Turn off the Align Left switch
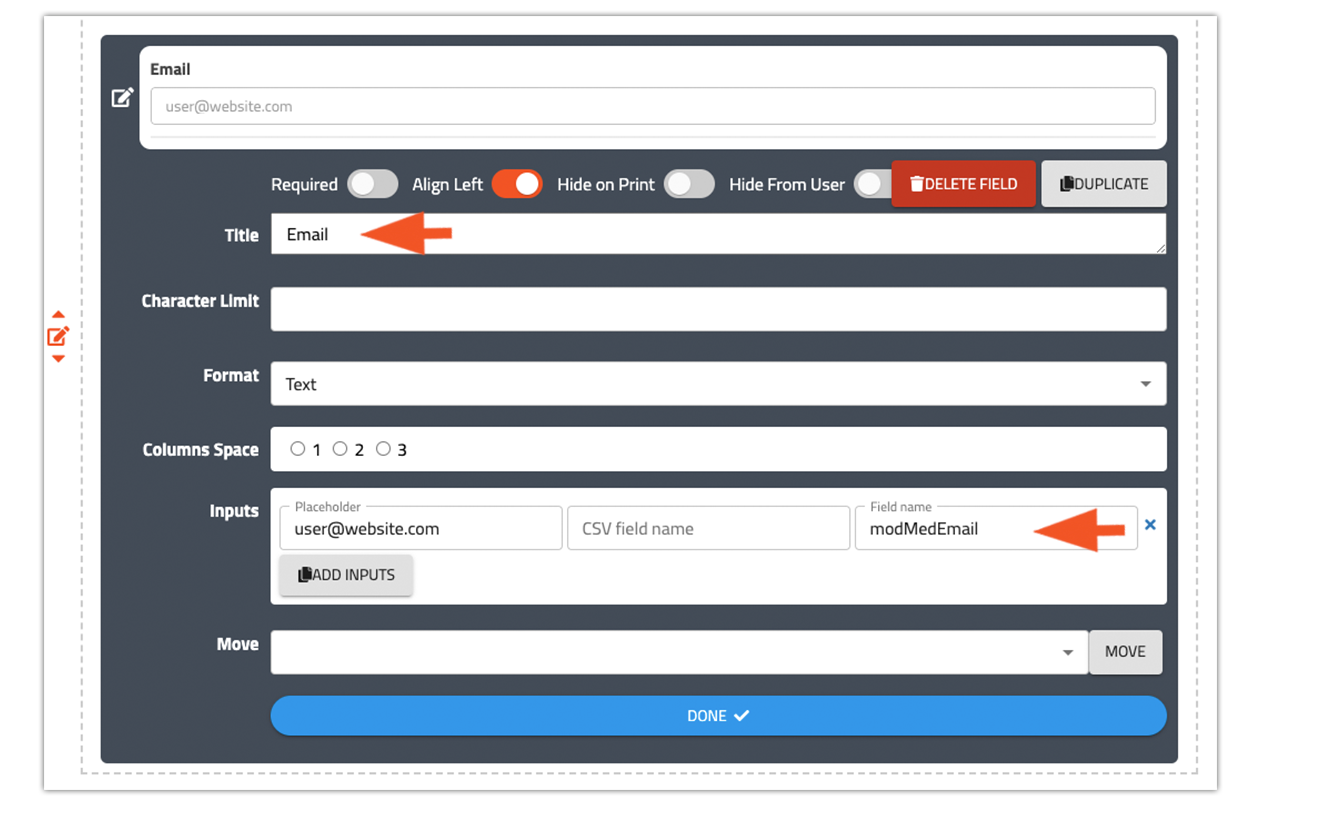The image size is (1323, 813). point(517,184)
